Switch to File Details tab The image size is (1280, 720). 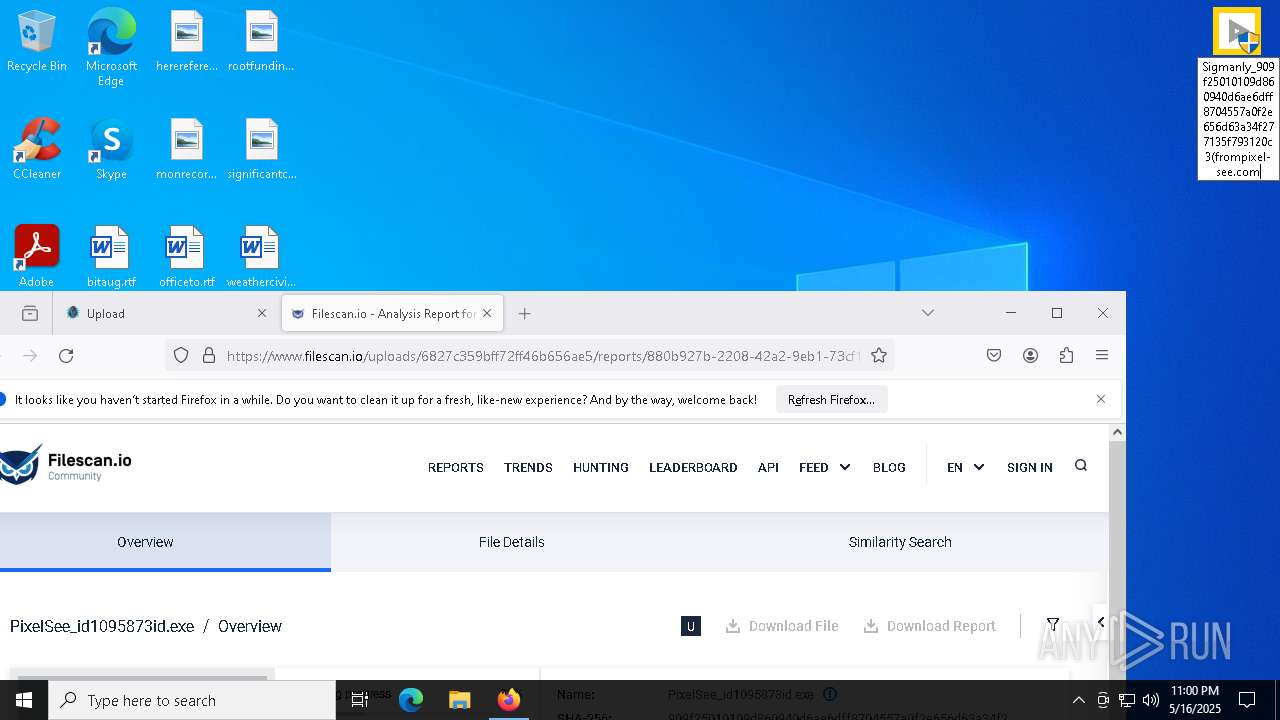(x=511, y=542)
